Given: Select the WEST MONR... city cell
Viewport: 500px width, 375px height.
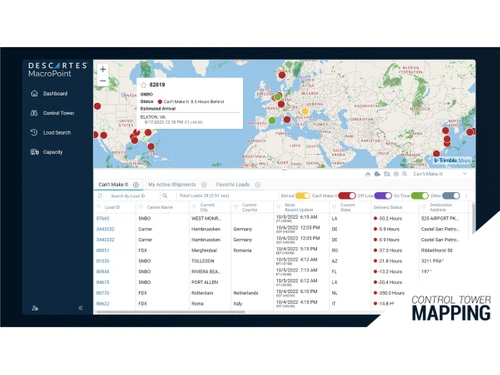Looking at the screenshot, I should tap(206, 218).
